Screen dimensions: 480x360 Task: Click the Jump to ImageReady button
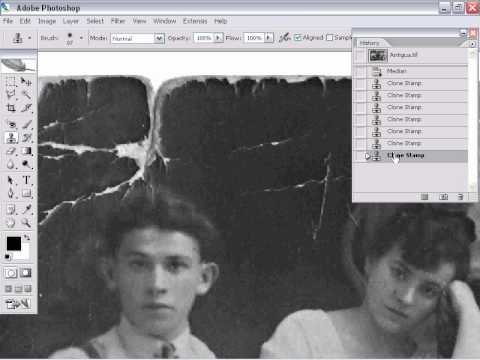(18, 304)
